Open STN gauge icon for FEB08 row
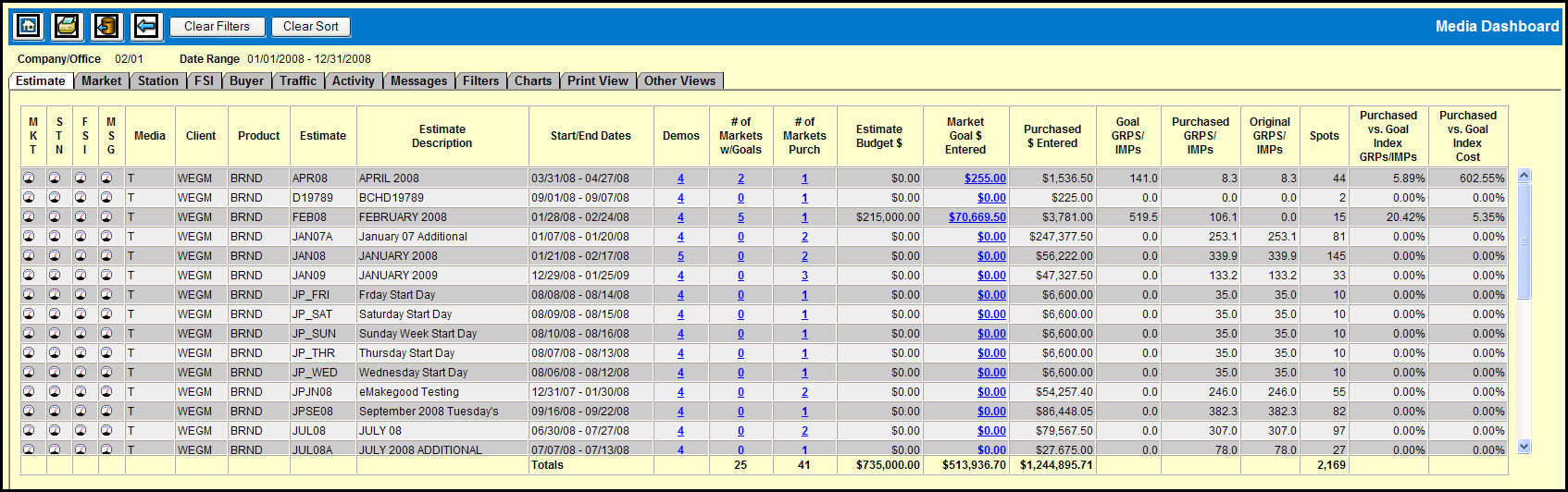 [x=55, y=216]
